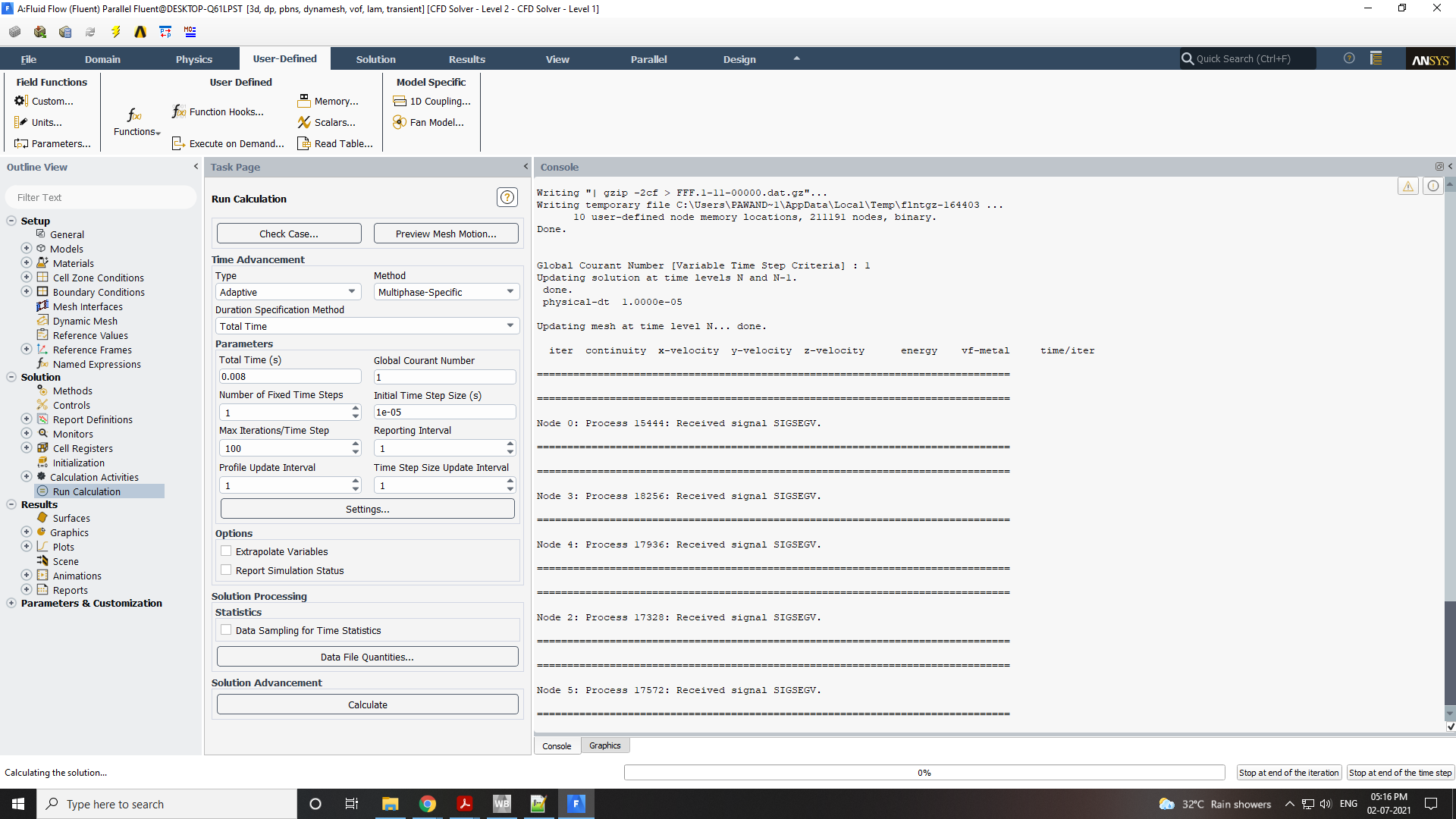1456x819 pixels.
Task: Click the gray mesh block toolbar icon
Action: [14, 32]
